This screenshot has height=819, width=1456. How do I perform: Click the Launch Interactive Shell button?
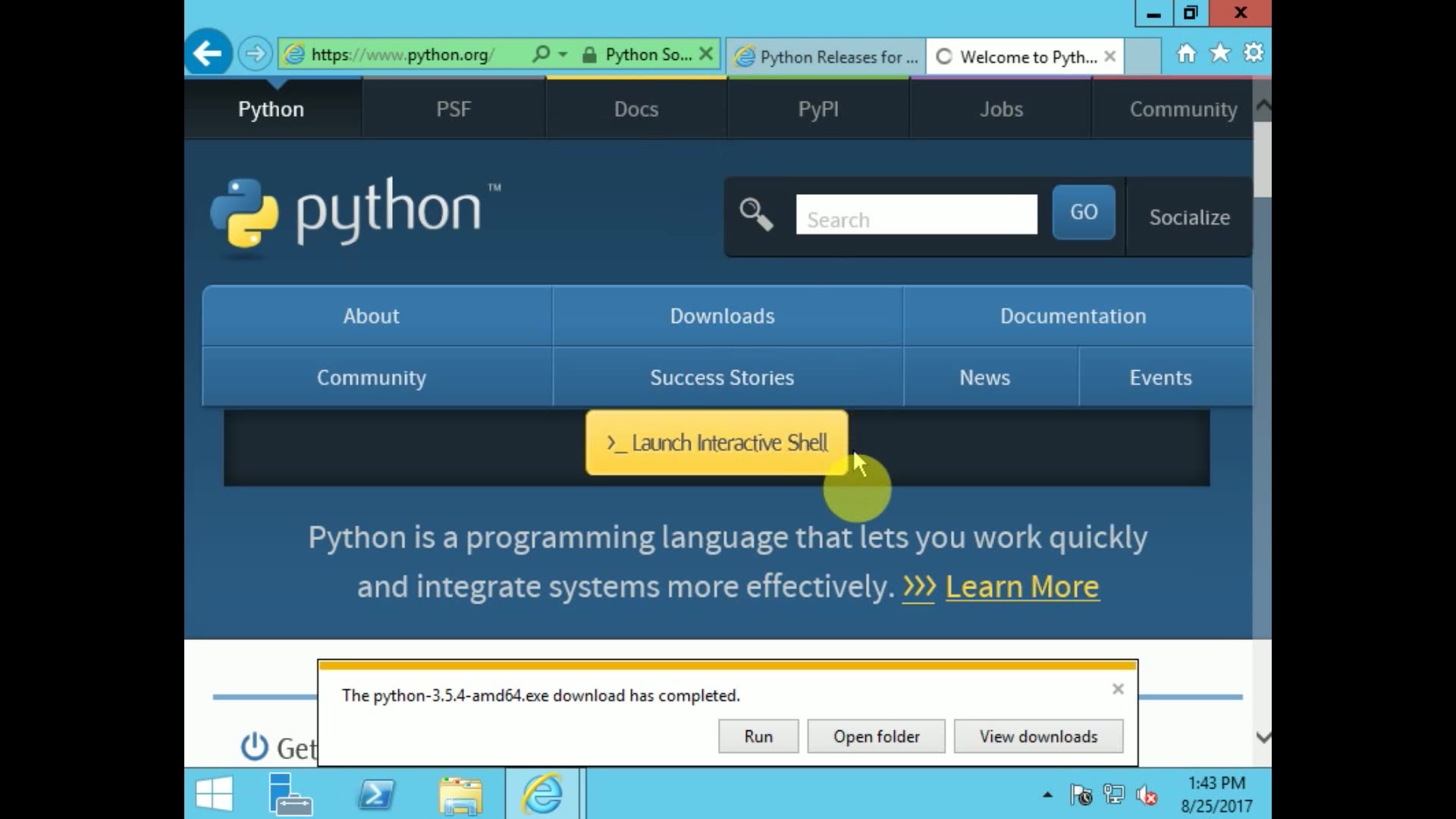coord(717,443)
